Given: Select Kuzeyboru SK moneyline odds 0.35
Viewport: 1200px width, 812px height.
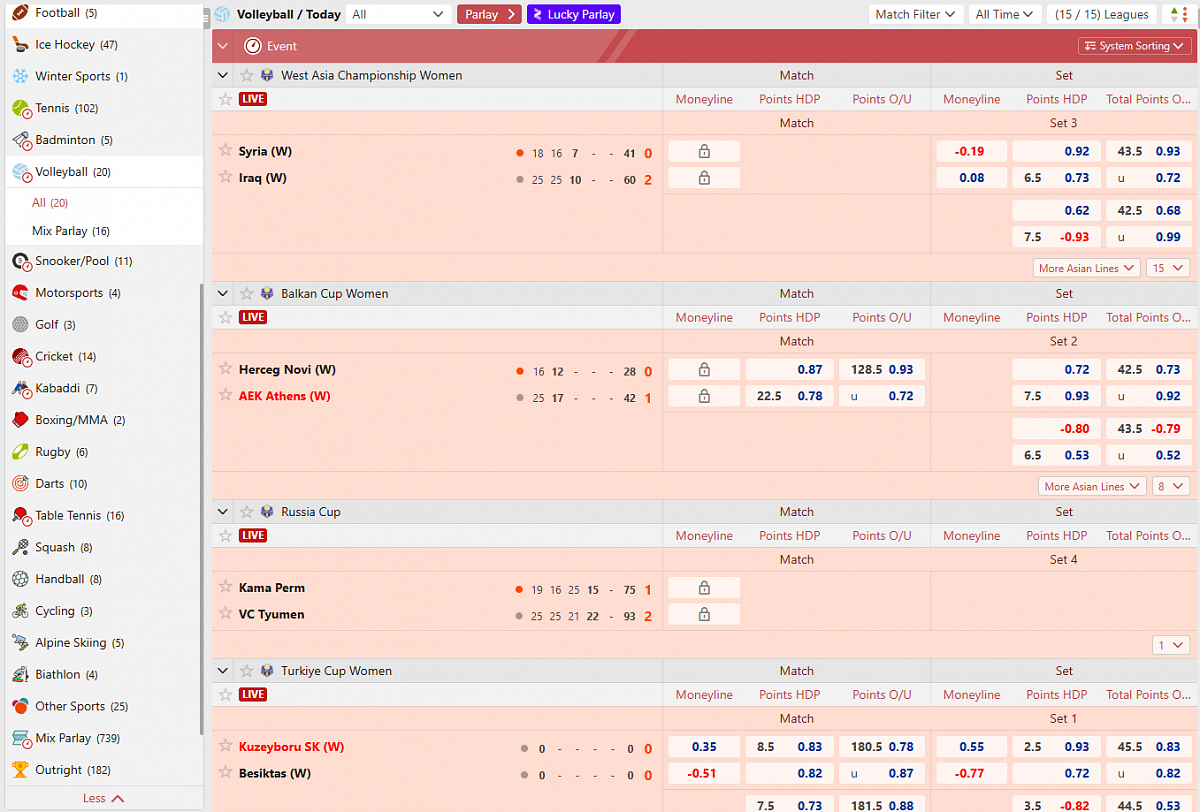Looking at the screenshot, I should point(703,746).
